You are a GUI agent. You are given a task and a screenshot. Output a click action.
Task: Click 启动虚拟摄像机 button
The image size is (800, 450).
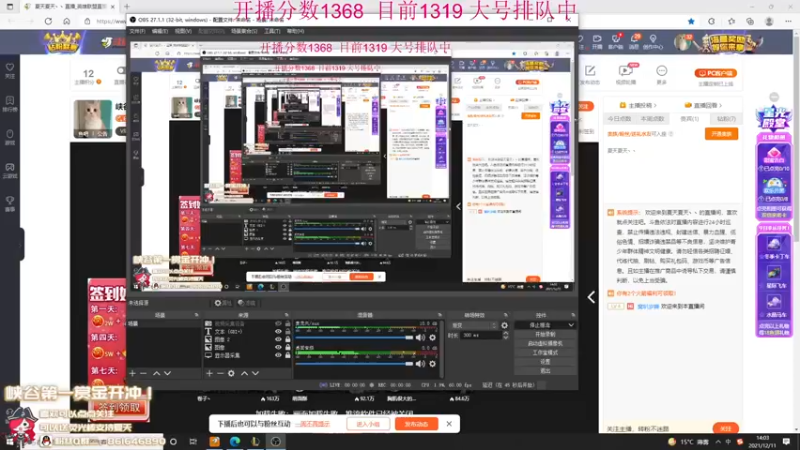[545, 343]
